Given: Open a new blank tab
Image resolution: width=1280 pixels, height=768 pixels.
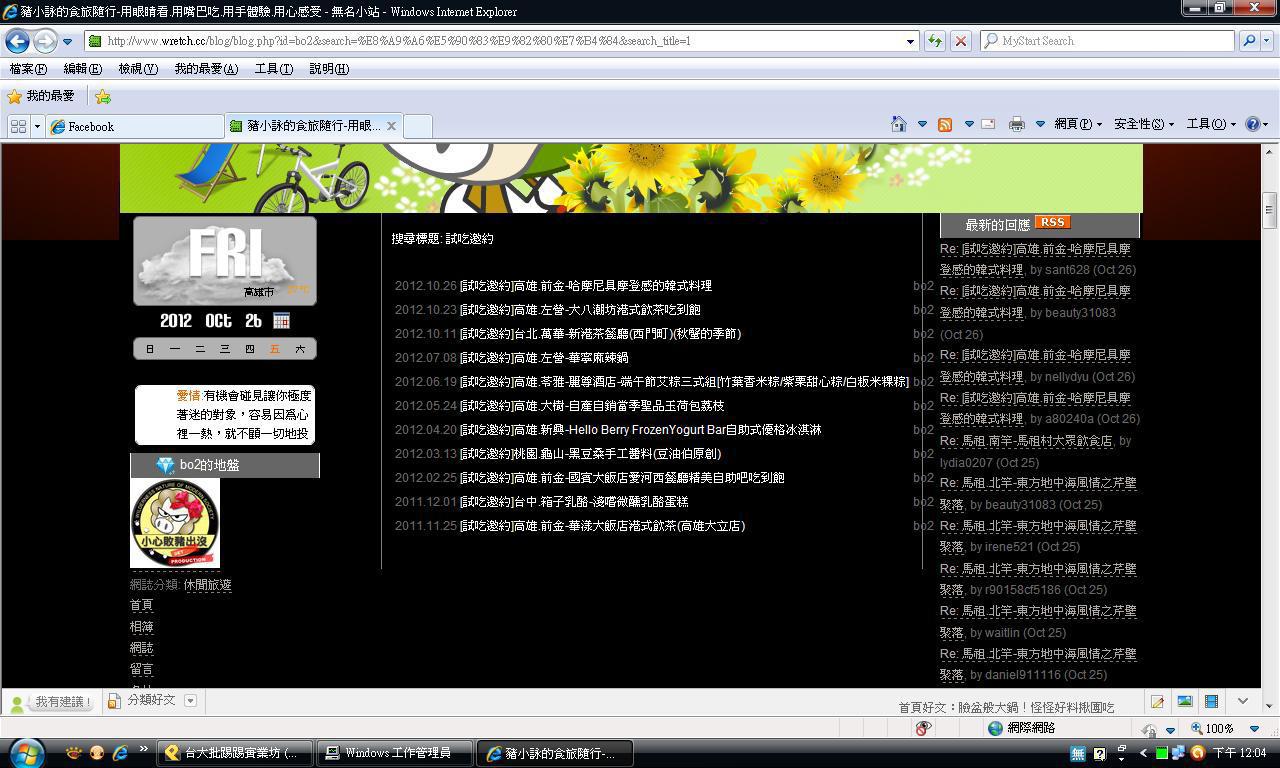Looking at the screenshot, I should 418,126.
